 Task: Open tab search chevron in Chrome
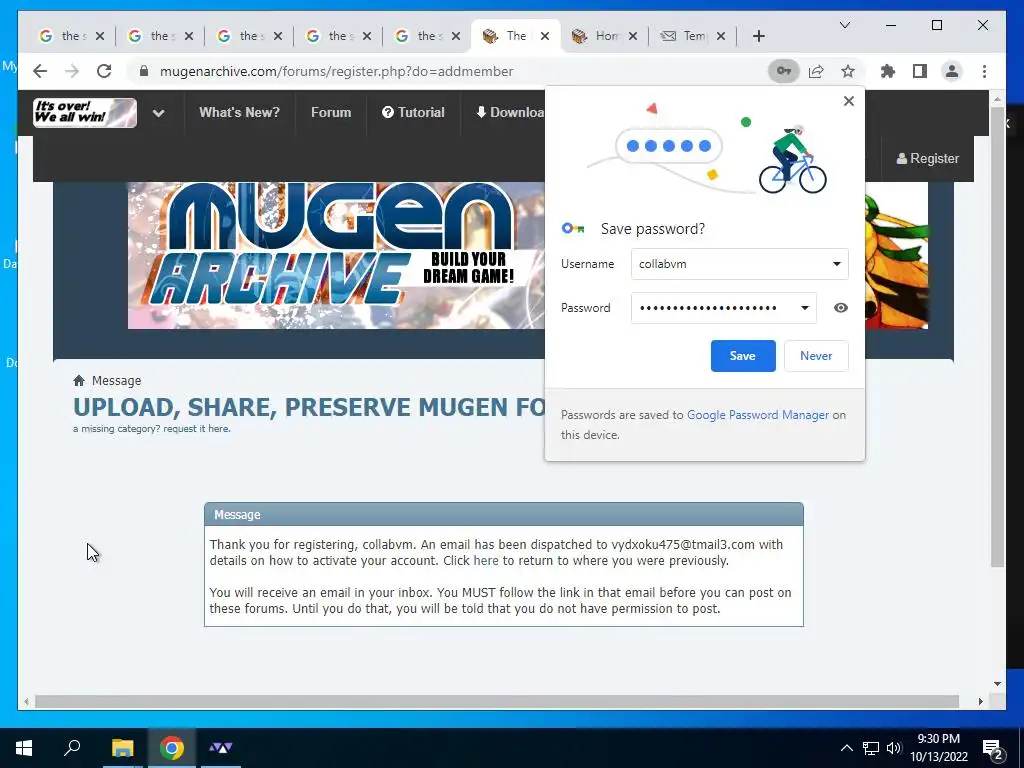click(x=844, y=25)
